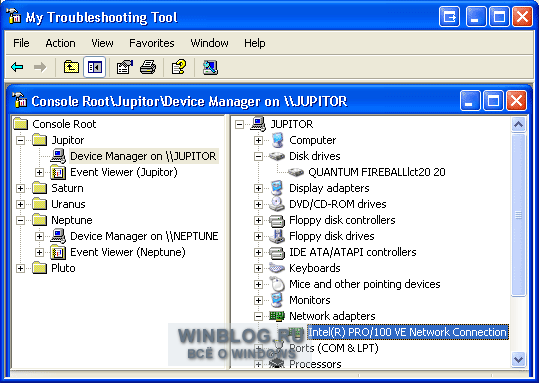Expand DVD/CD-ROM drives category

click(258, 204)
